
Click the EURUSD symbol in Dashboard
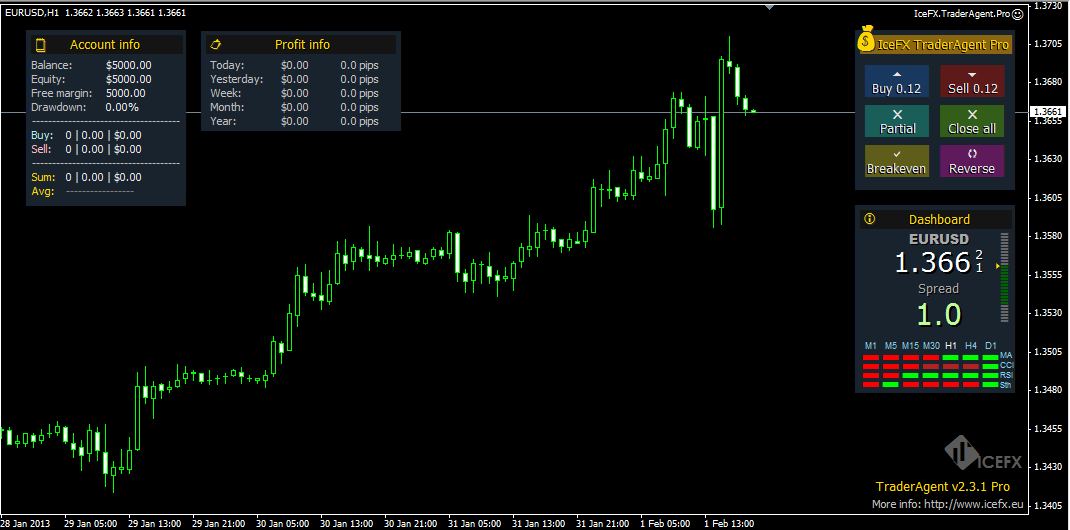click(939, 239)
